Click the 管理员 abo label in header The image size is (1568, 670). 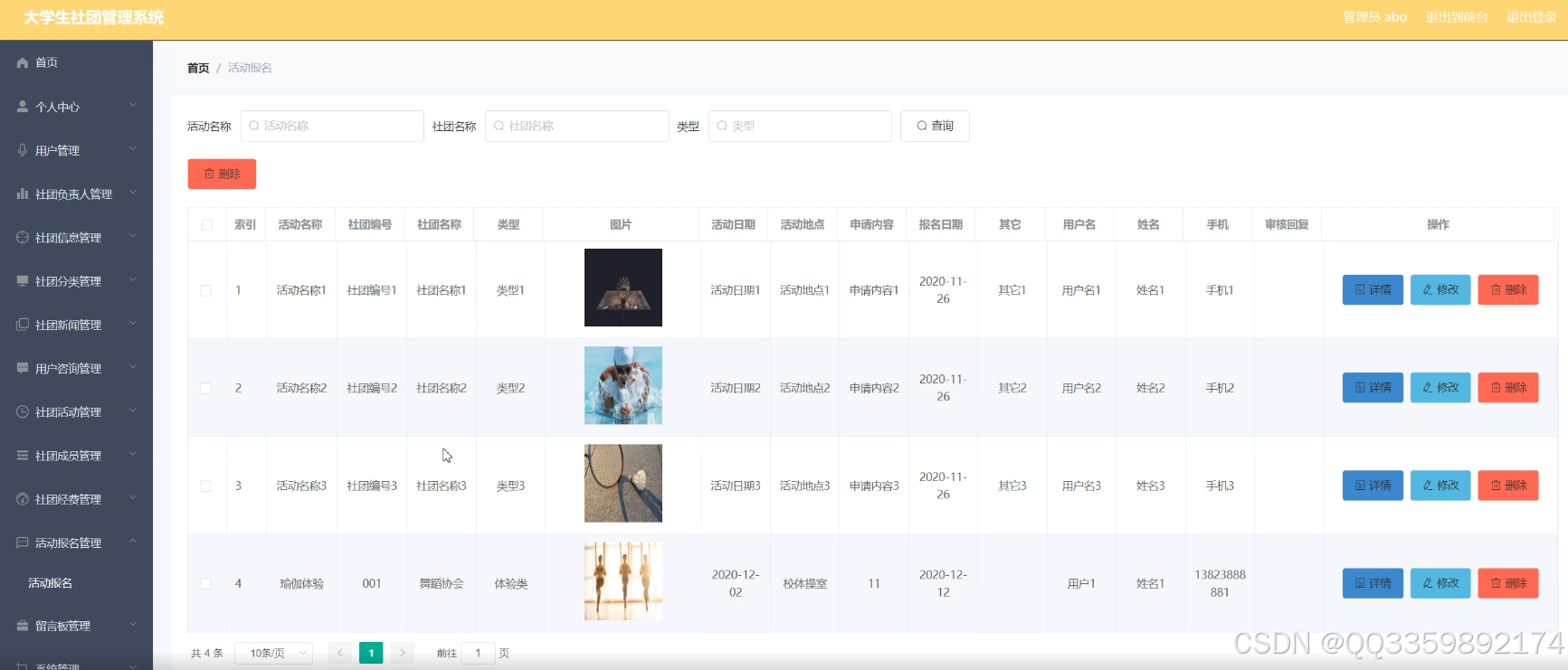pos(1374,17)
